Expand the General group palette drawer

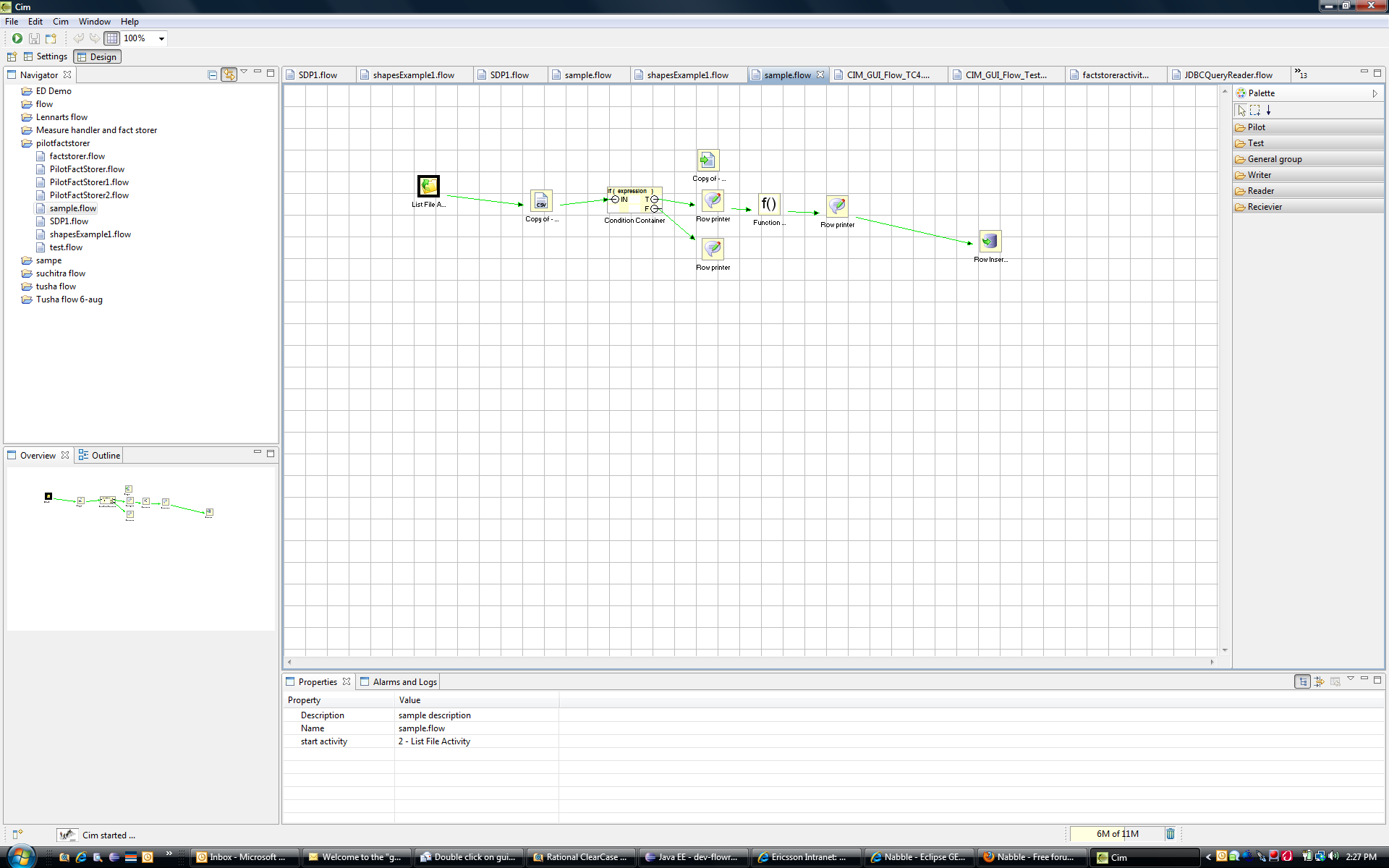pos(1308,159)
